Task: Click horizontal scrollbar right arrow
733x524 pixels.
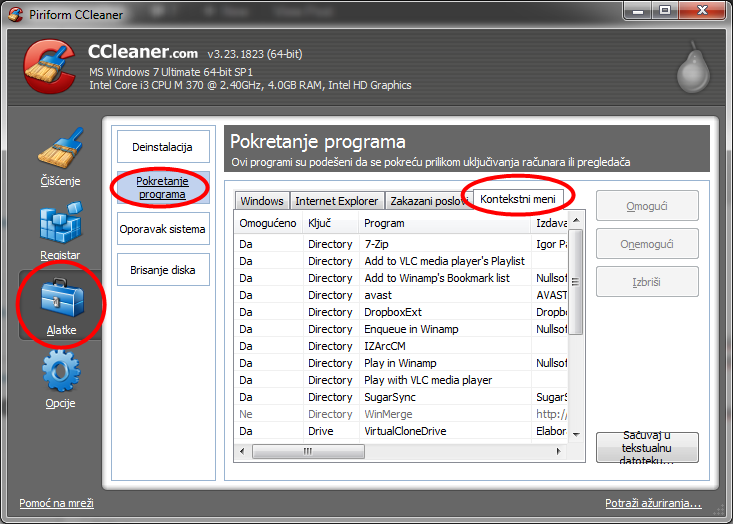Action: [x=558, y=451]
